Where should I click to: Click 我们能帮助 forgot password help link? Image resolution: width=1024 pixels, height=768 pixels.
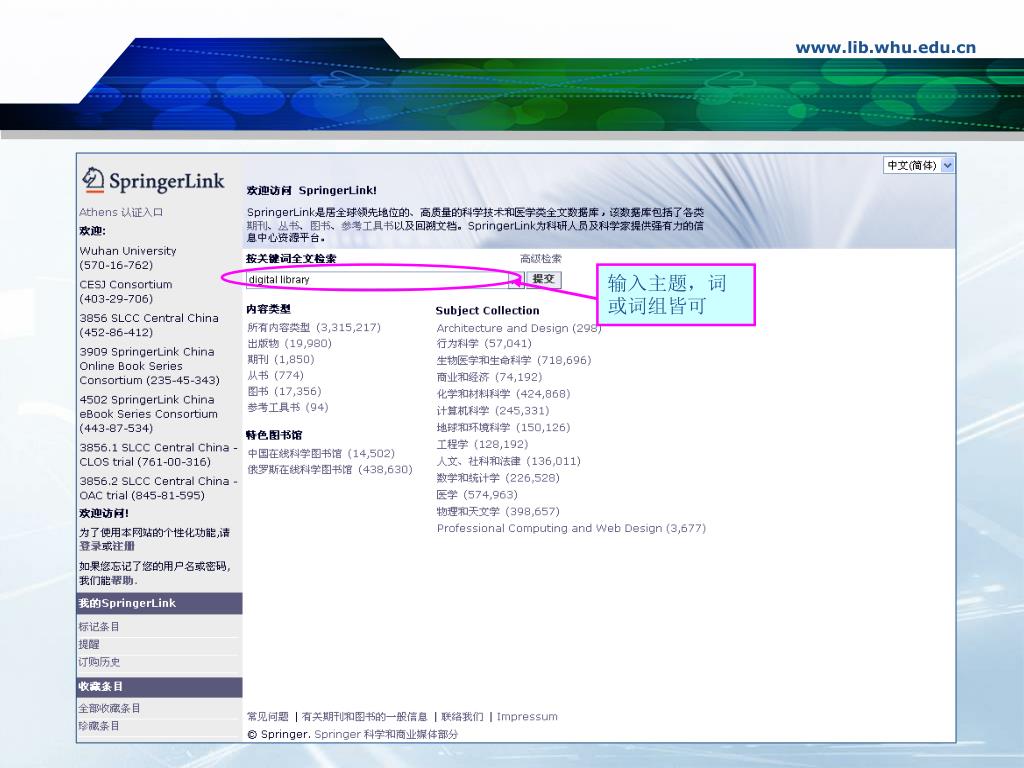point(107,581)
